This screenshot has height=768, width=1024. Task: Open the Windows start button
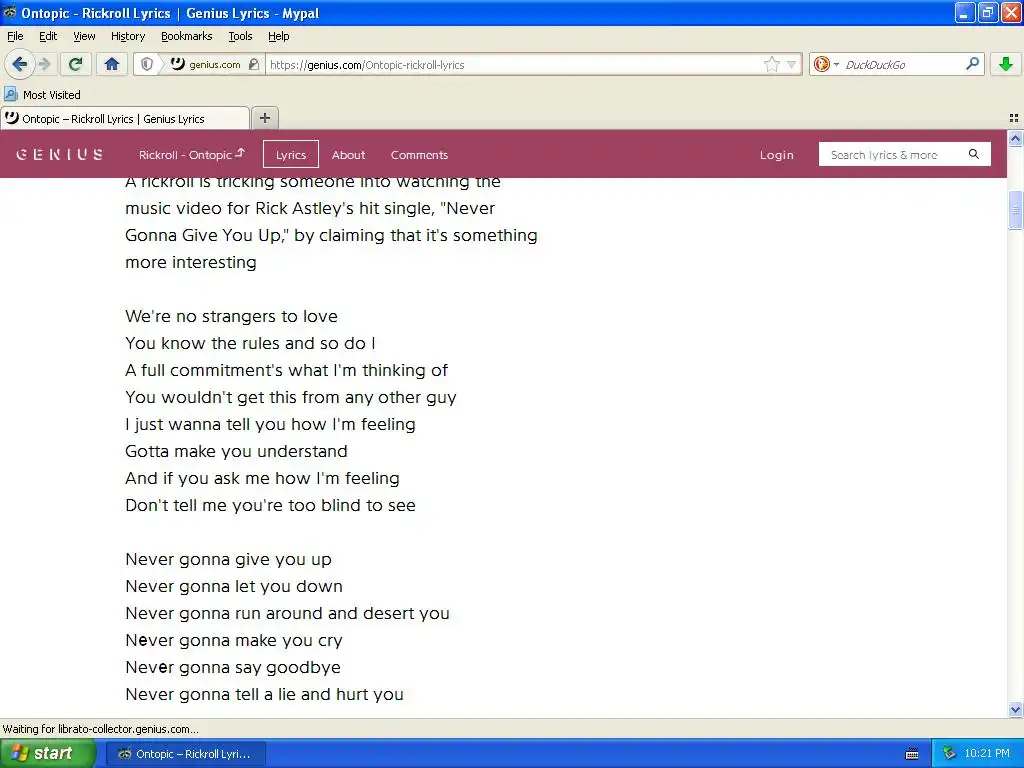pos(48,754)
